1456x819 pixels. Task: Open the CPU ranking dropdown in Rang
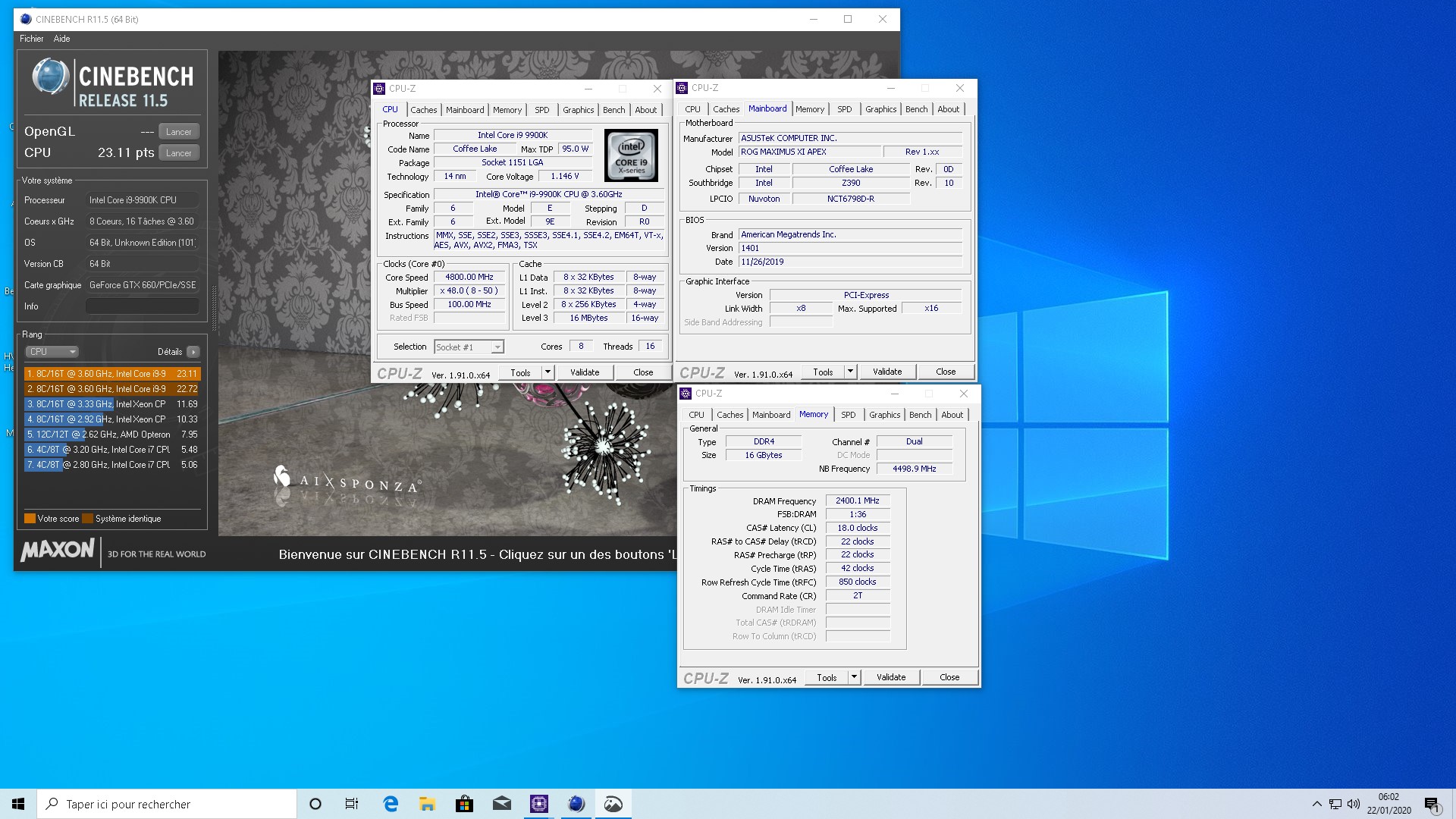point(52,352)
